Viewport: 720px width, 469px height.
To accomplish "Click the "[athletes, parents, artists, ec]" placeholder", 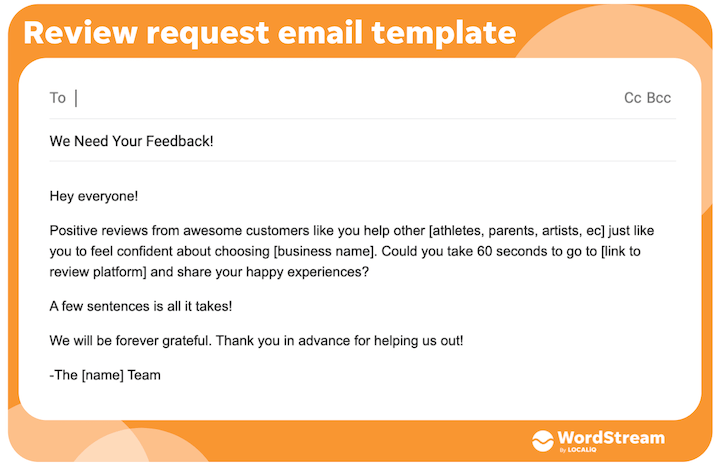I will click(516, 230).
